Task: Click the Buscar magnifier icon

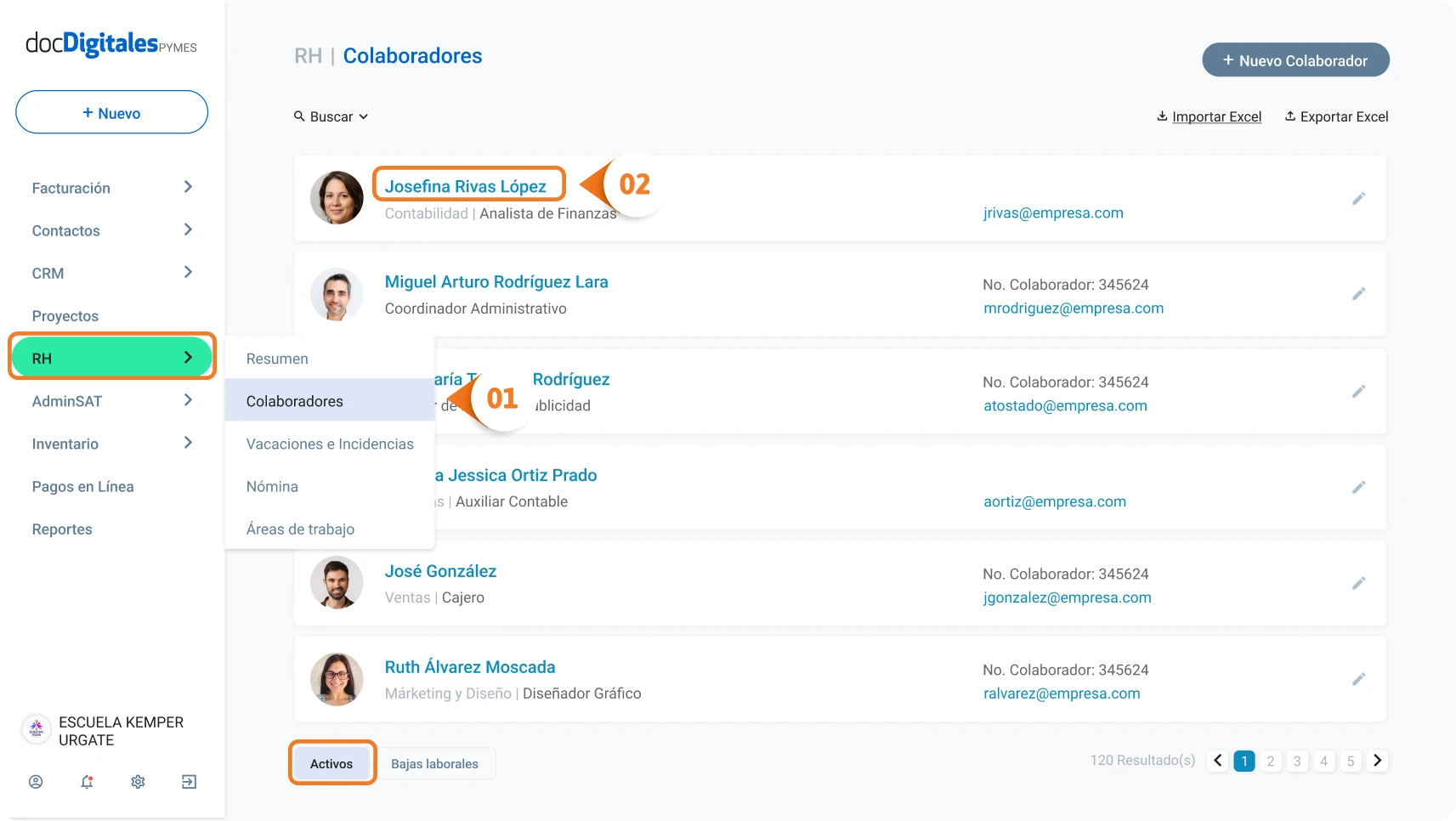Action: click(299, 116)
